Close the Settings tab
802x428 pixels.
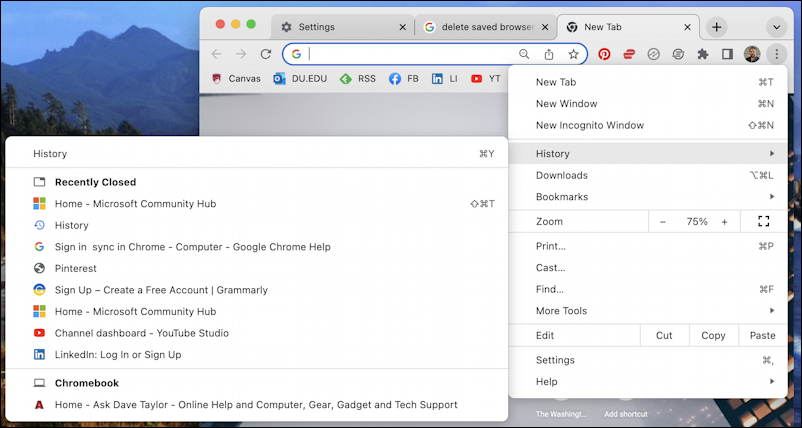pyautogui.click(x=403, y=27)
